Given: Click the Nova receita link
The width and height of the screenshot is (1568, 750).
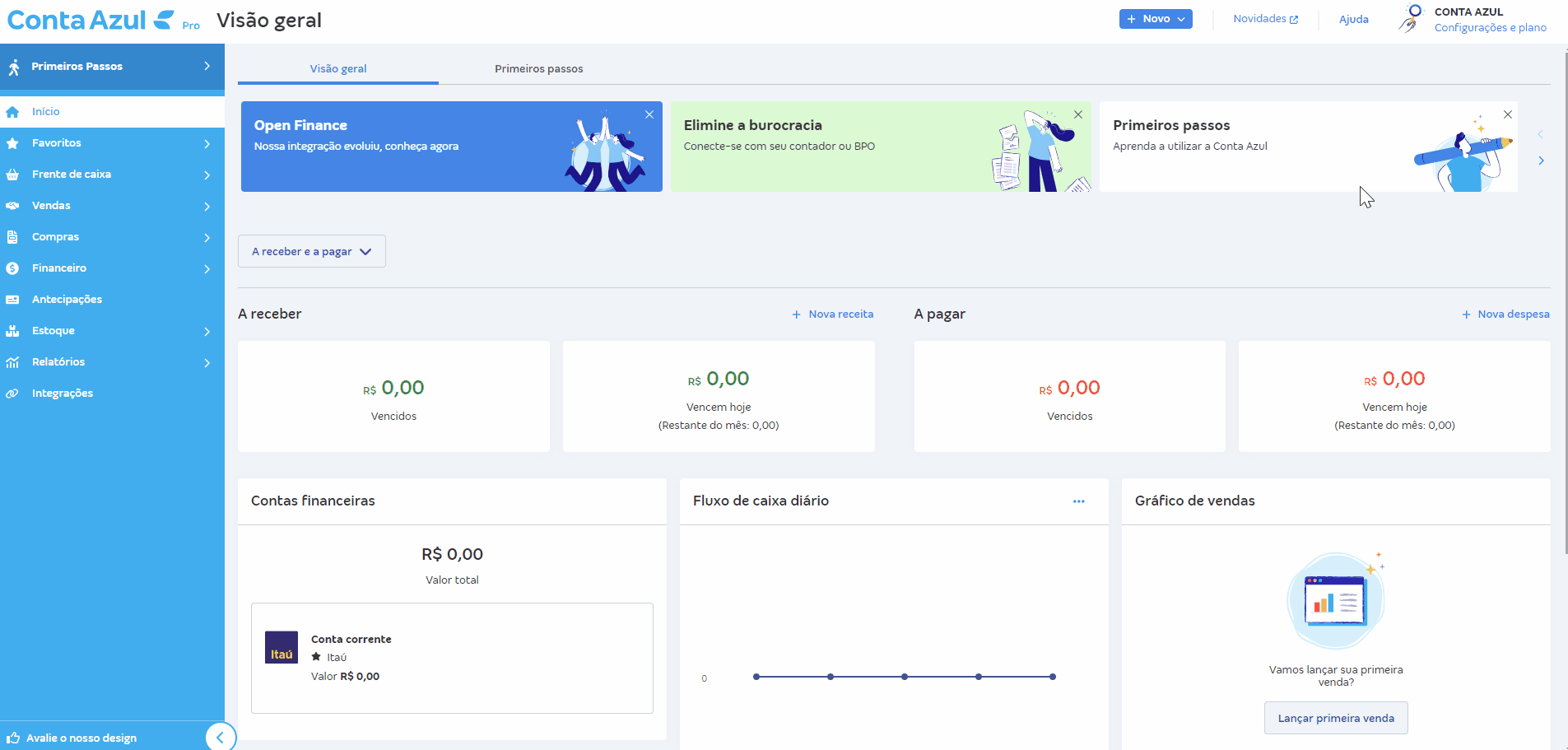Looking at the screenshot, I should (833, 314).
